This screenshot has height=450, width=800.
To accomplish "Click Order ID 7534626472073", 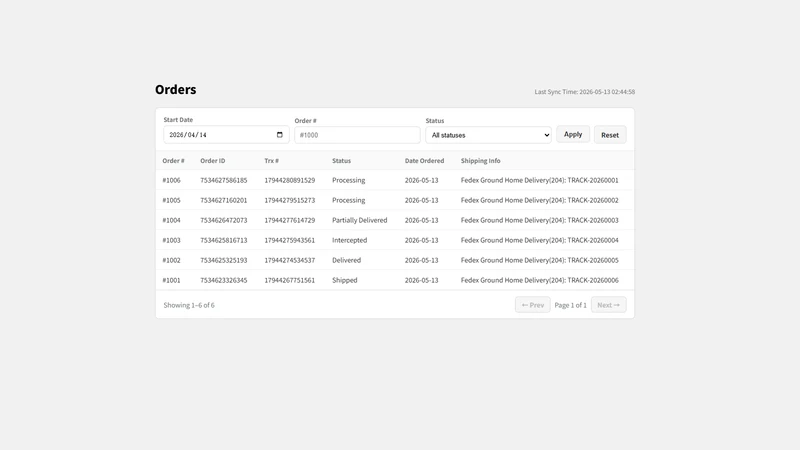I will [x=223, y=220].
